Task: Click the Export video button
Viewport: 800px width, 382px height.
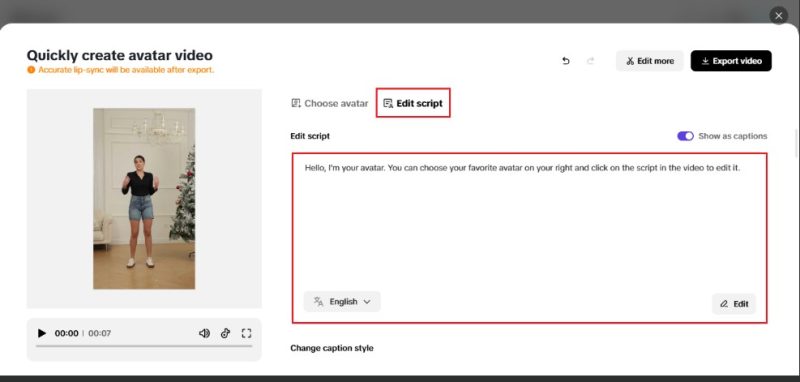Action: (x=731, y=61)
